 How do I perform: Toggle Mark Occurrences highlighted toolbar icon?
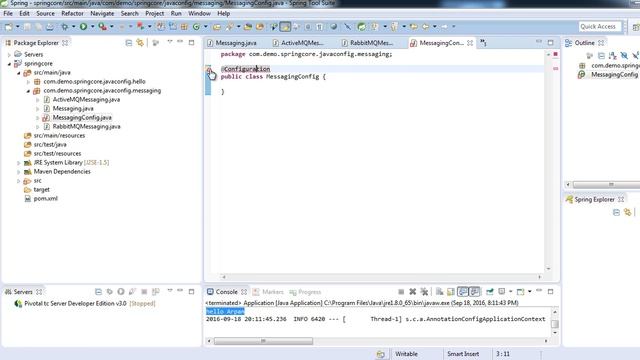tap(285, 27)
